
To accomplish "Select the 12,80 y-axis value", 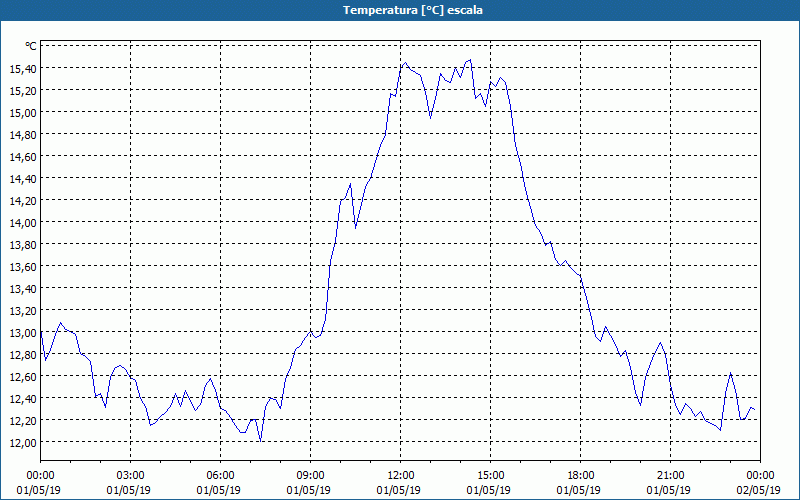I will (23, 354).
